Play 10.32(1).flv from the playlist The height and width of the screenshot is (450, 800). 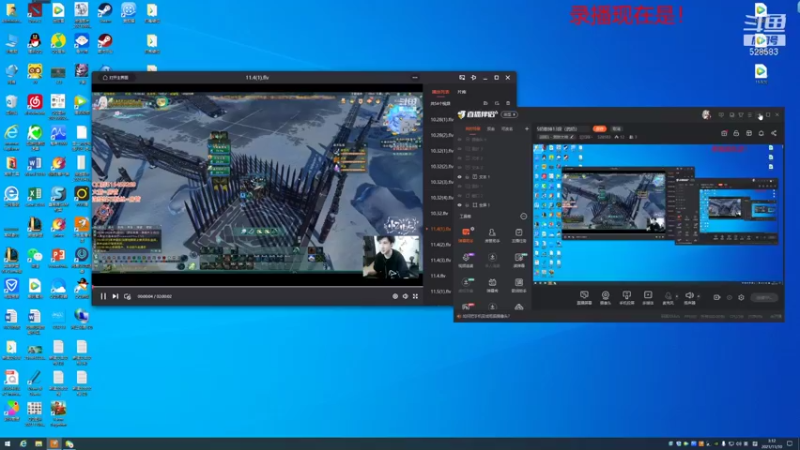click(442, 151)
